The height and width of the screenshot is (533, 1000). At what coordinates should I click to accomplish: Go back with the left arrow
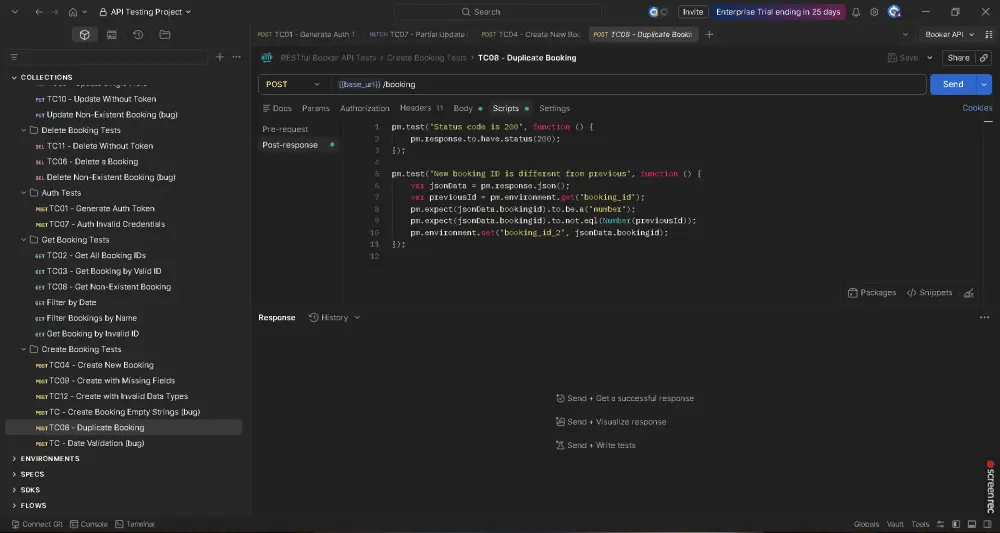click(39, 12)
